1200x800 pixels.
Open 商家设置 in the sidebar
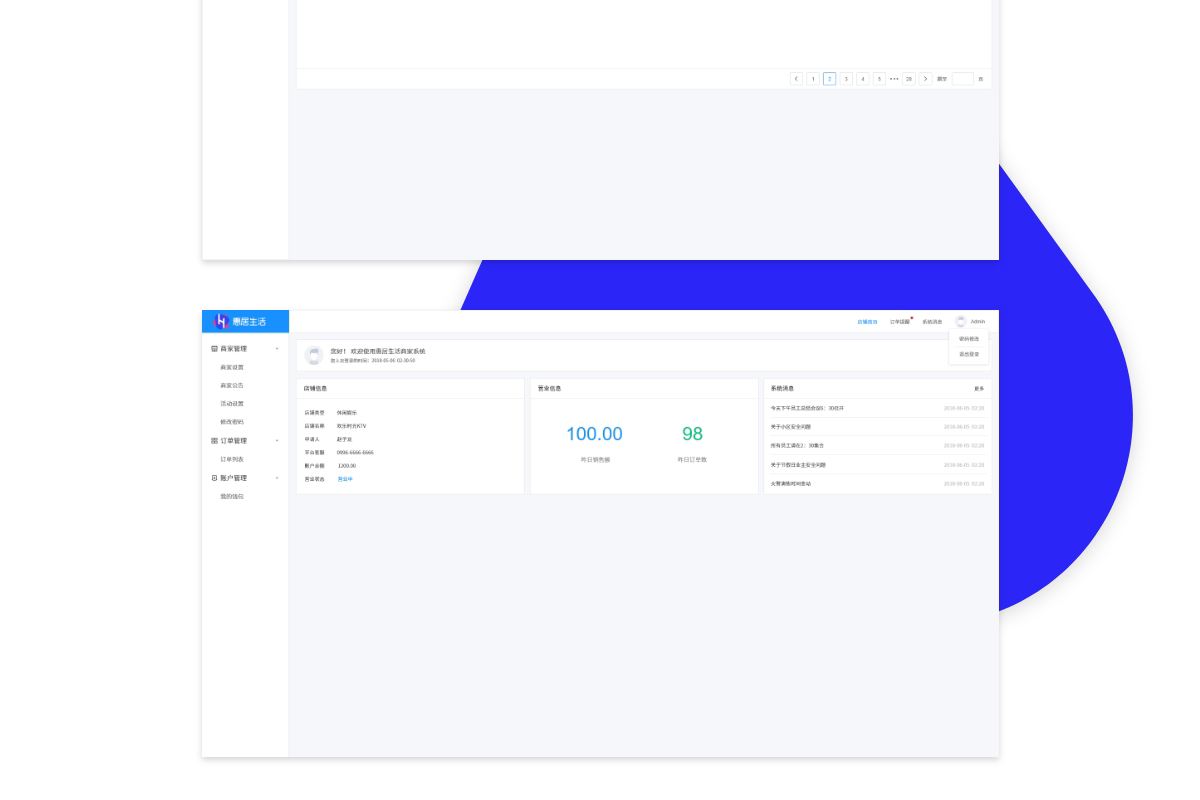click(232, 367)
